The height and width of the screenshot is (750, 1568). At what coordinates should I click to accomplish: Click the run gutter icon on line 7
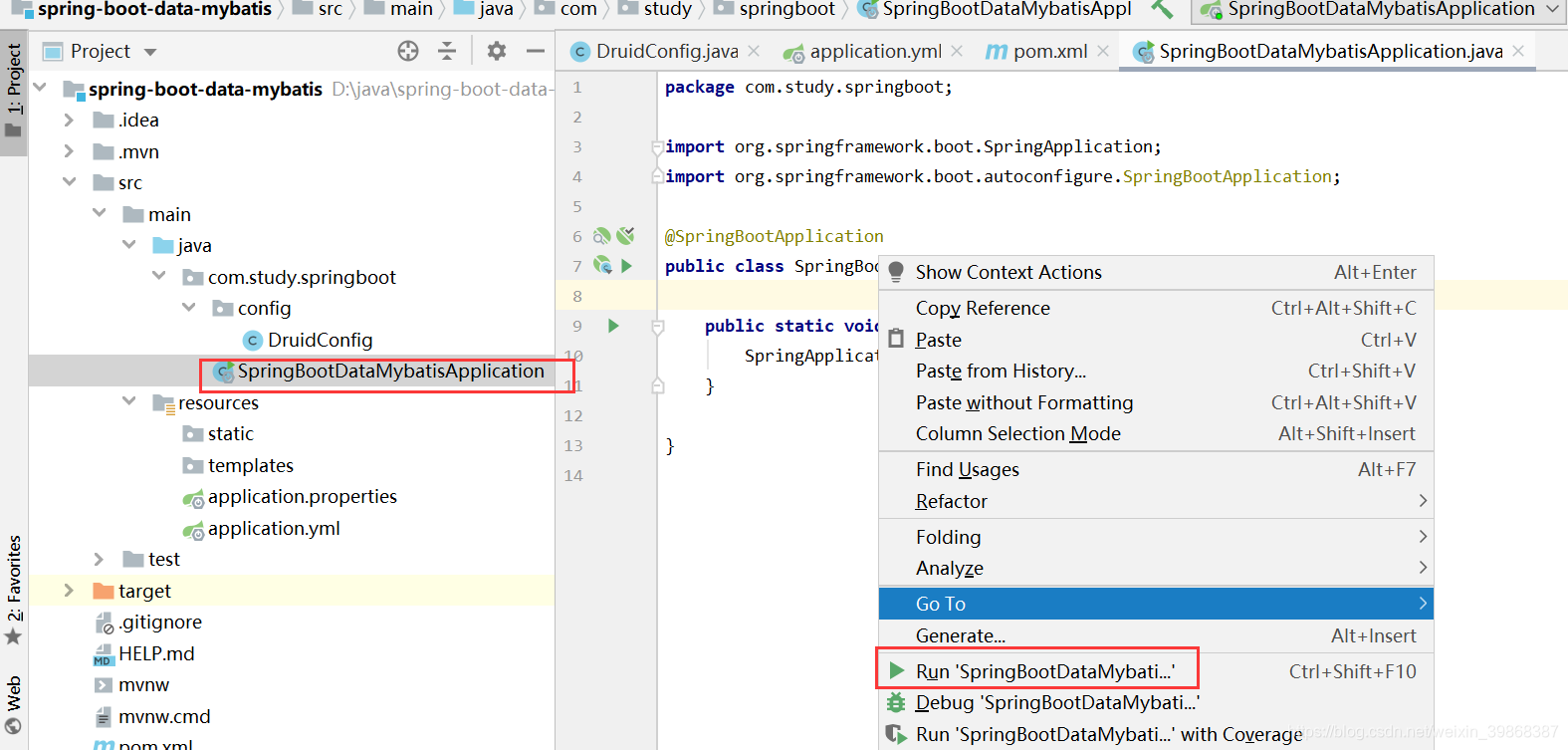(x=627, y=266)
